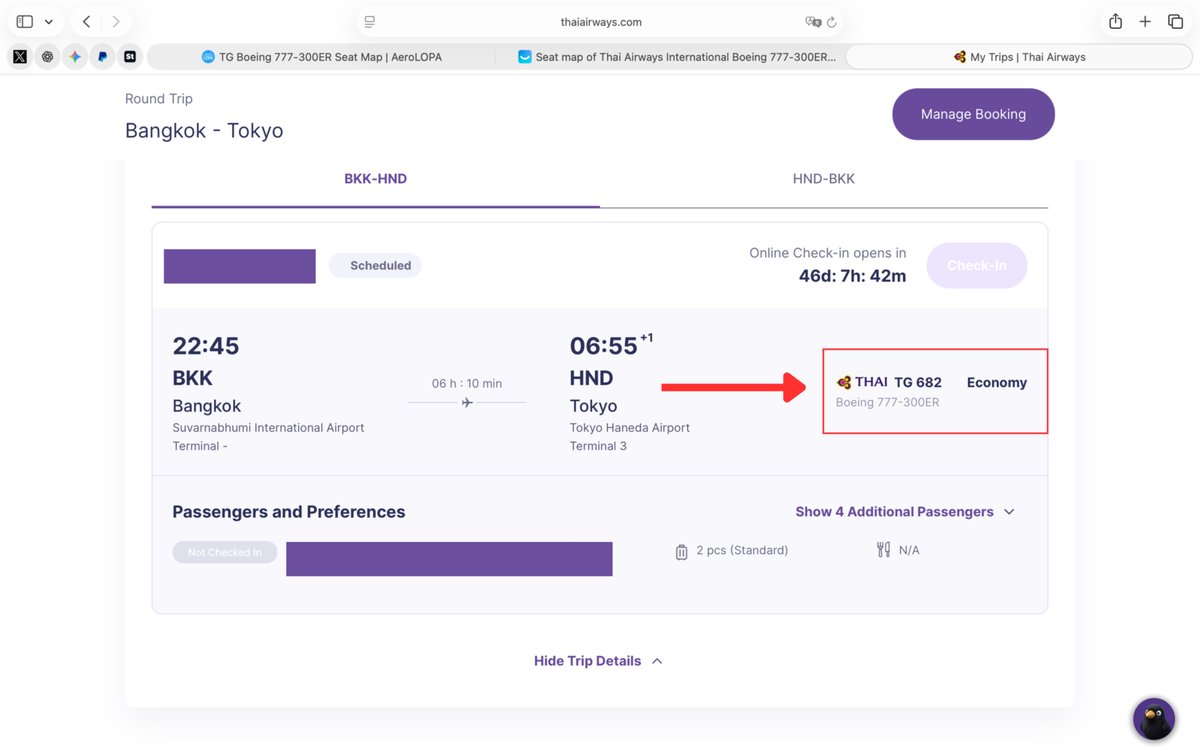Click the meal fork and knife icon

pyautogui.click(x=883, y=549)
